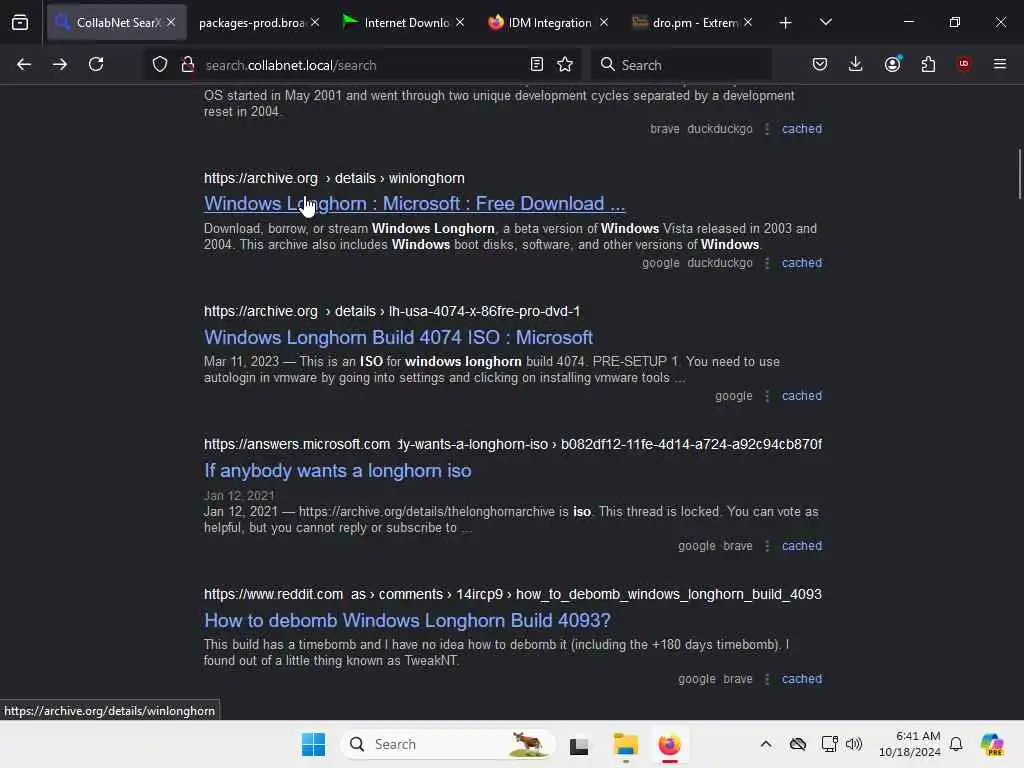The width and height of the screenshot is (1024, 768).
Task: Open How to debomb Windows Longhorn Build 4093 link
Action: coord(408,620)
